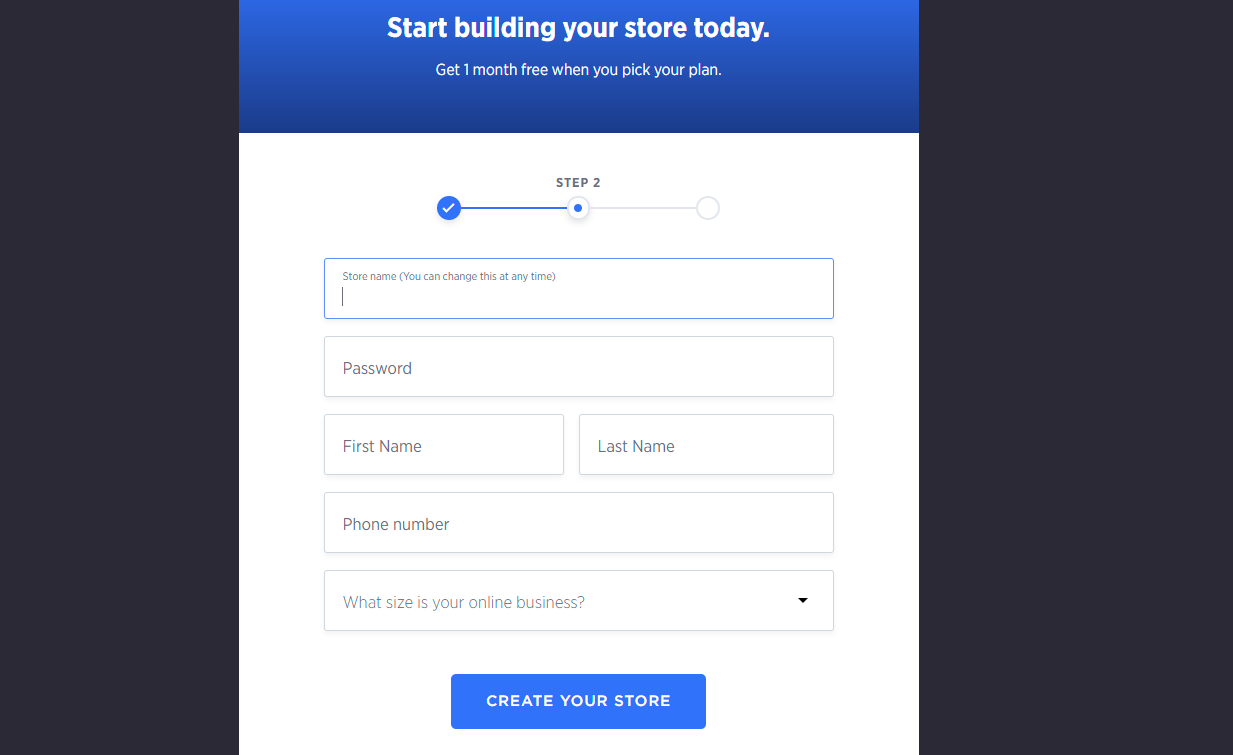1233x755 pixels.
Task: Click into the Password field
Action: pyautogui.click(x=578, y=367)
